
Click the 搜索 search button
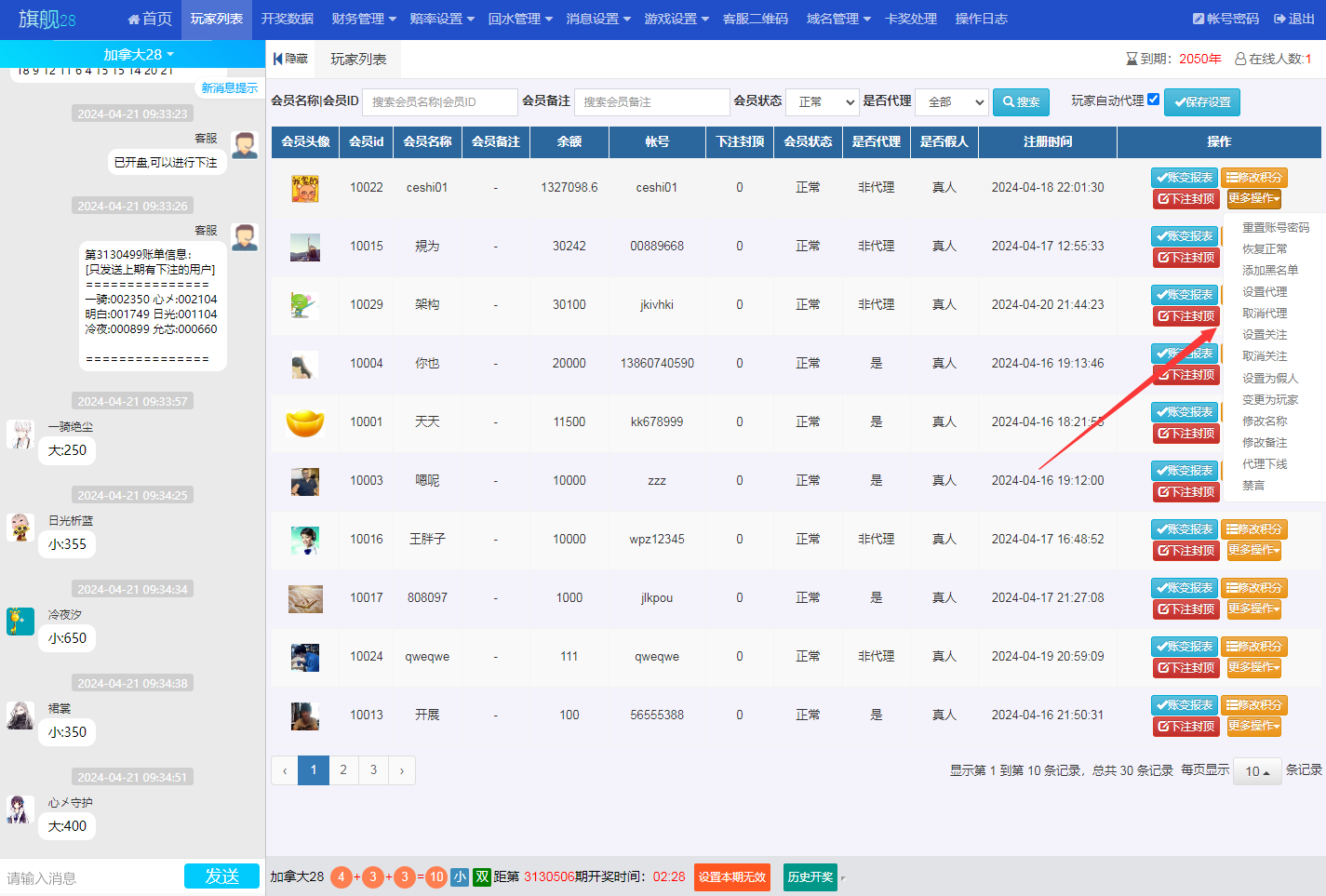point(1021,101)
